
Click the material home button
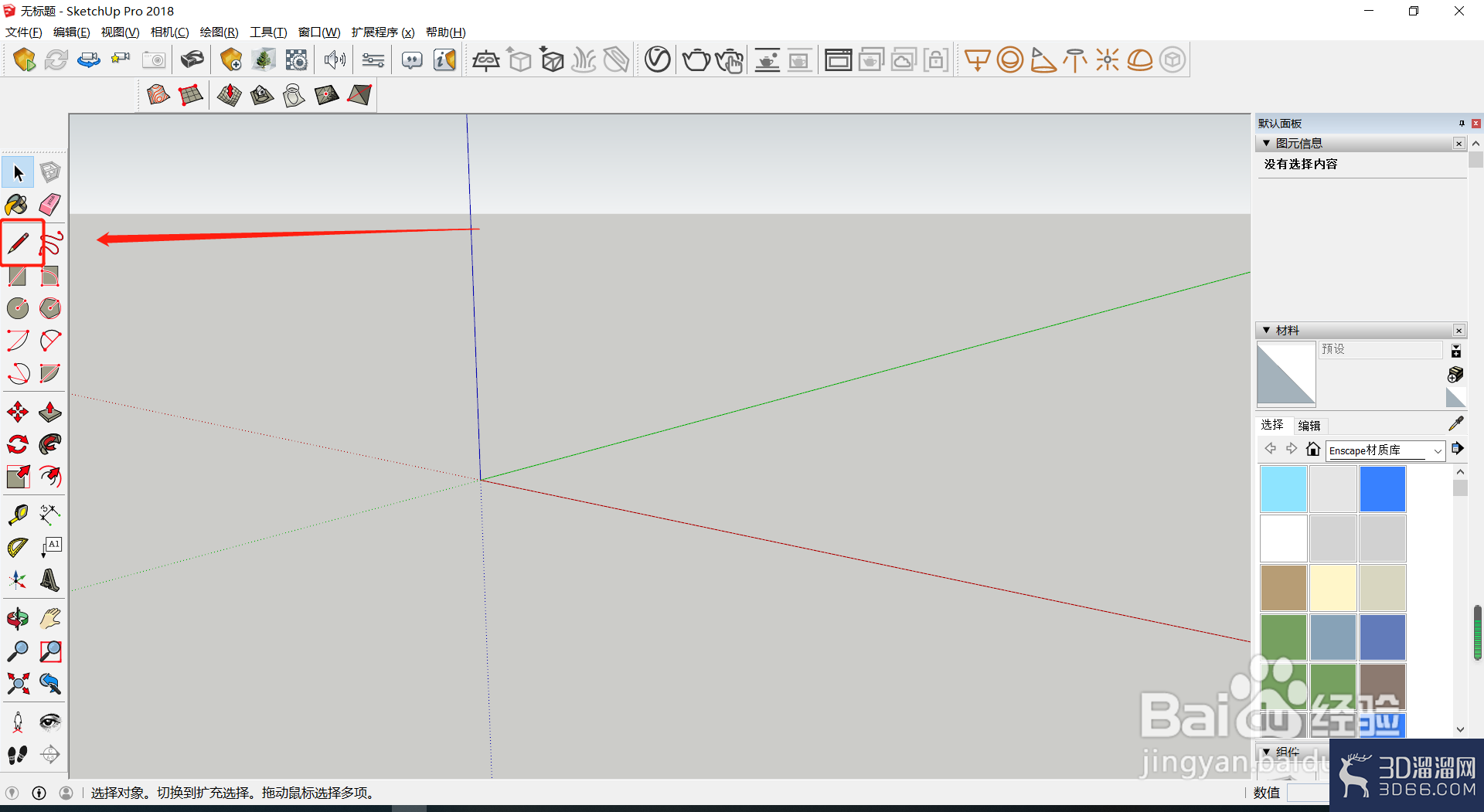click(1312, 449)
